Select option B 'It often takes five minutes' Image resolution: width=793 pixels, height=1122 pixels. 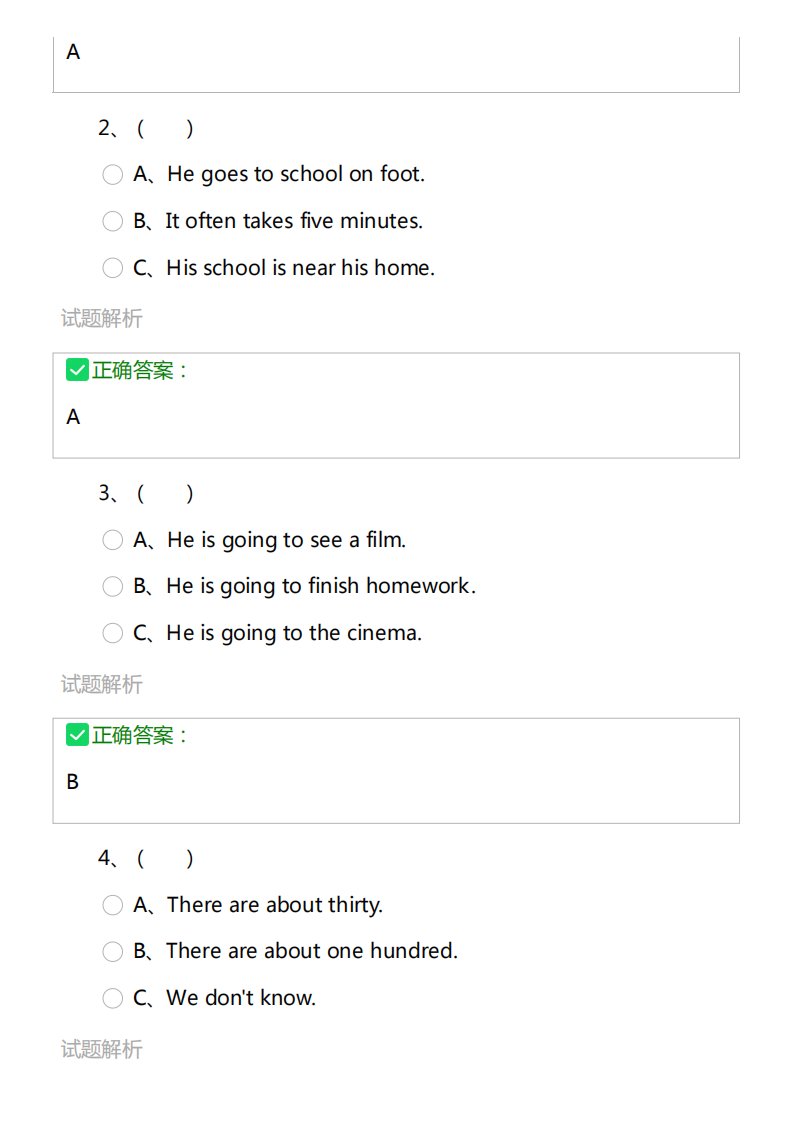pyautogui.click(x=112, y=221)
